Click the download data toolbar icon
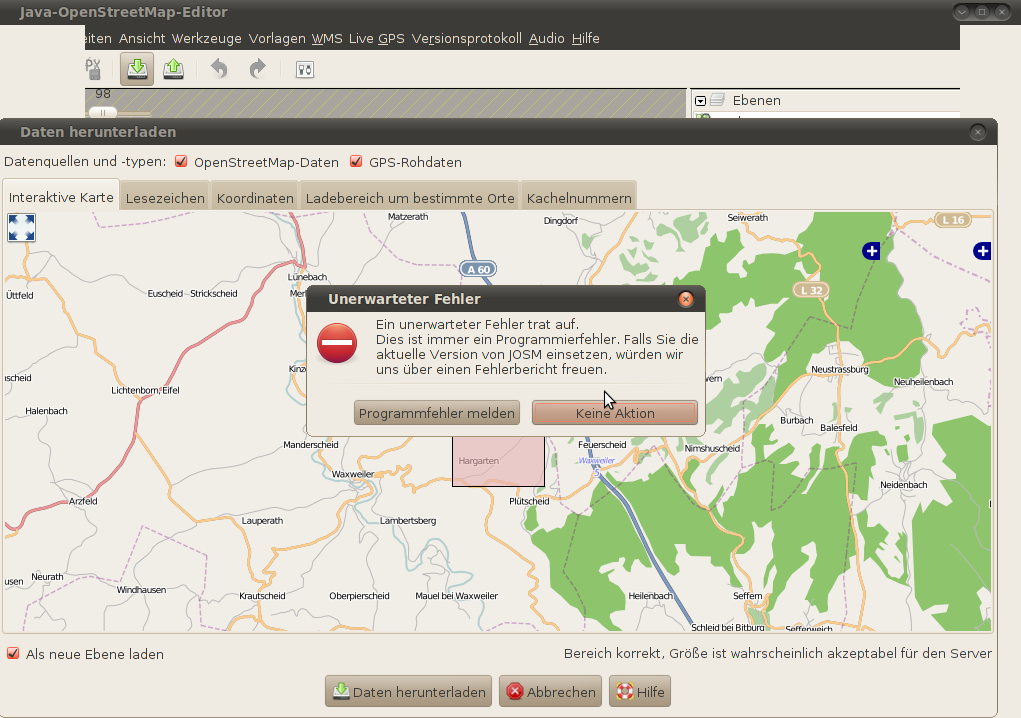Viewport: 1021px width, 718px height. (x=138, y=69)
